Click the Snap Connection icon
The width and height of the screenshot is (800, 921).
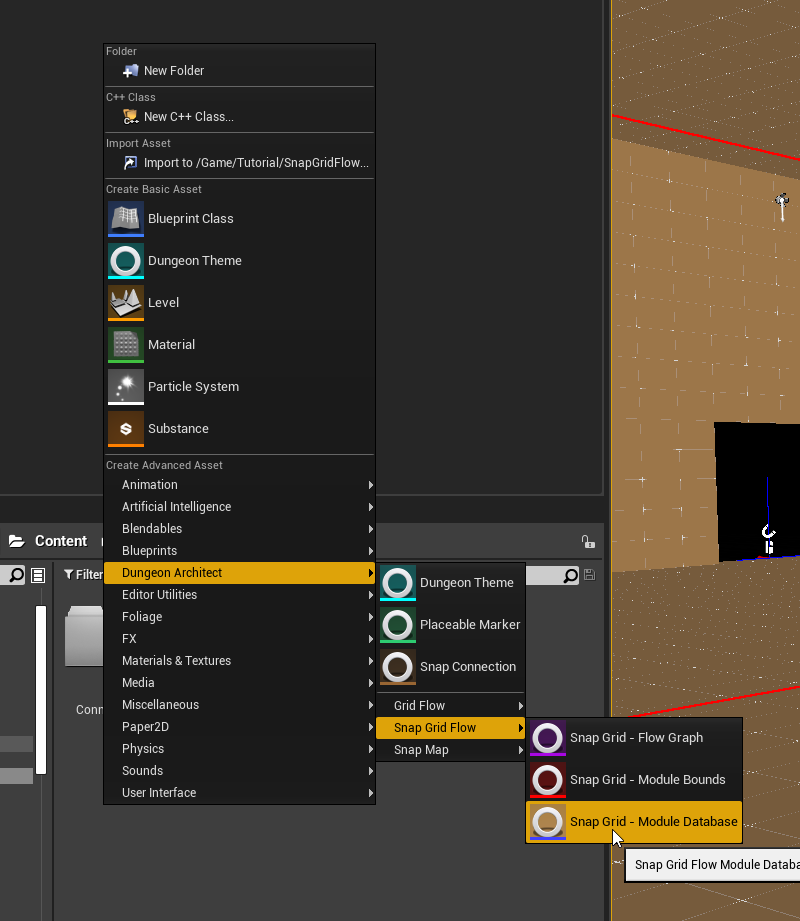point(398,667)
